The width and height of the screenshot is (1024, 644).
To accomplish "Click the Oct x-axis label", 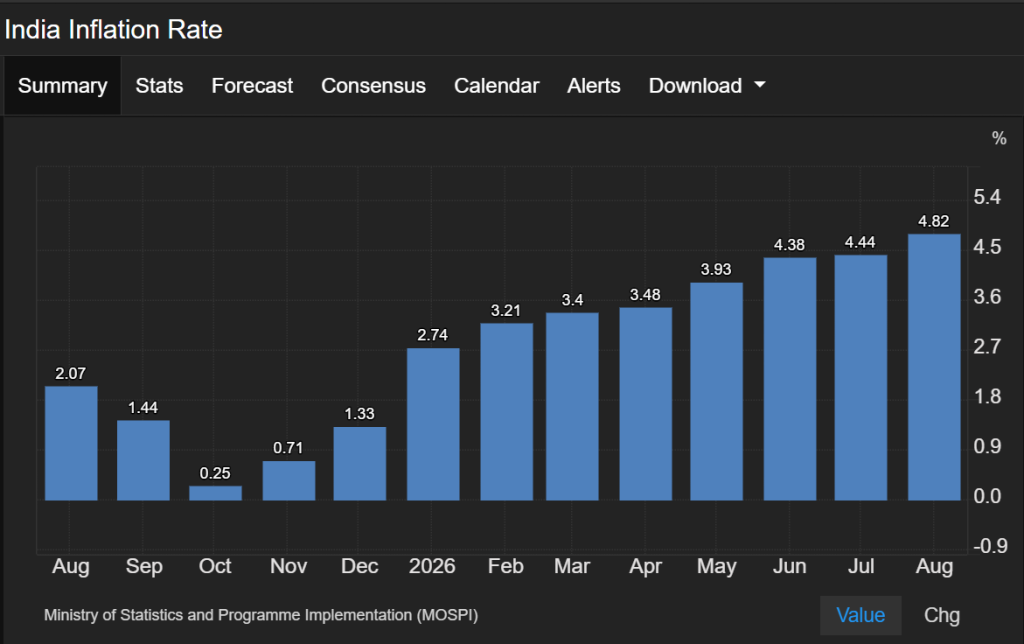I will [215, 566].
